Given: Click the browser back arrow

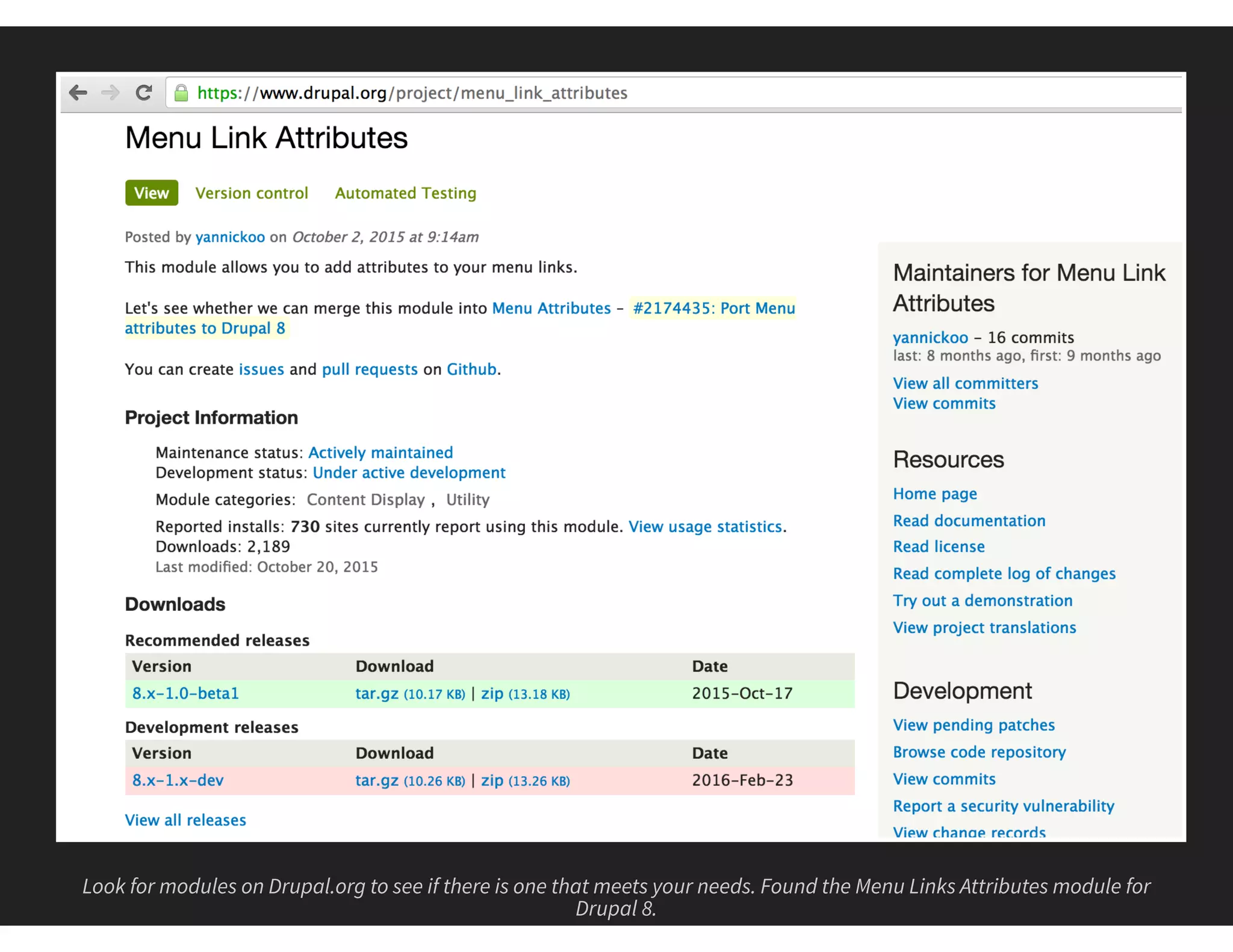Looking at the screenshot, I should pyautogui.click(x=78, y=93).
